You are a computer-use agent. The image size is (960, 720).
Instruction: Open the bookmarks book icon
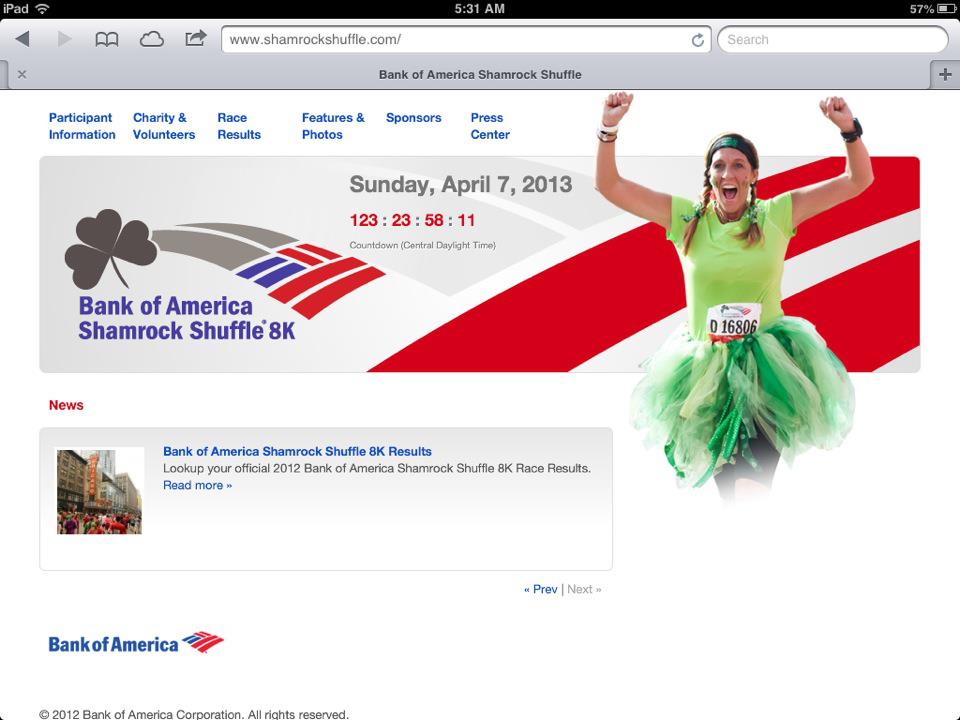click(106, 39)
